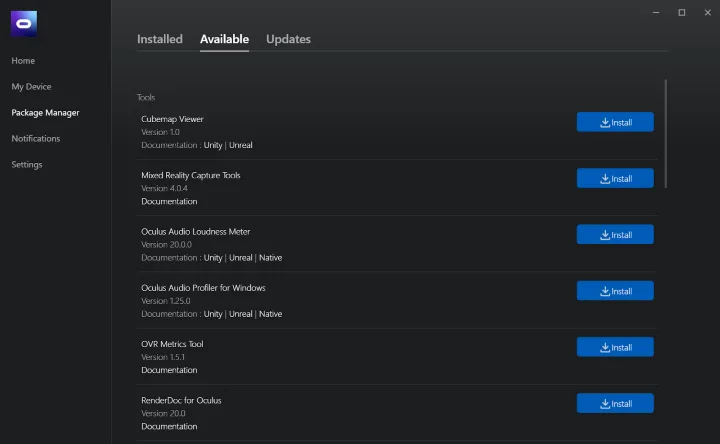The height and width of the screenshot is (444, 720).
Task: Install Cubemap Viewer
Action: 615,122
